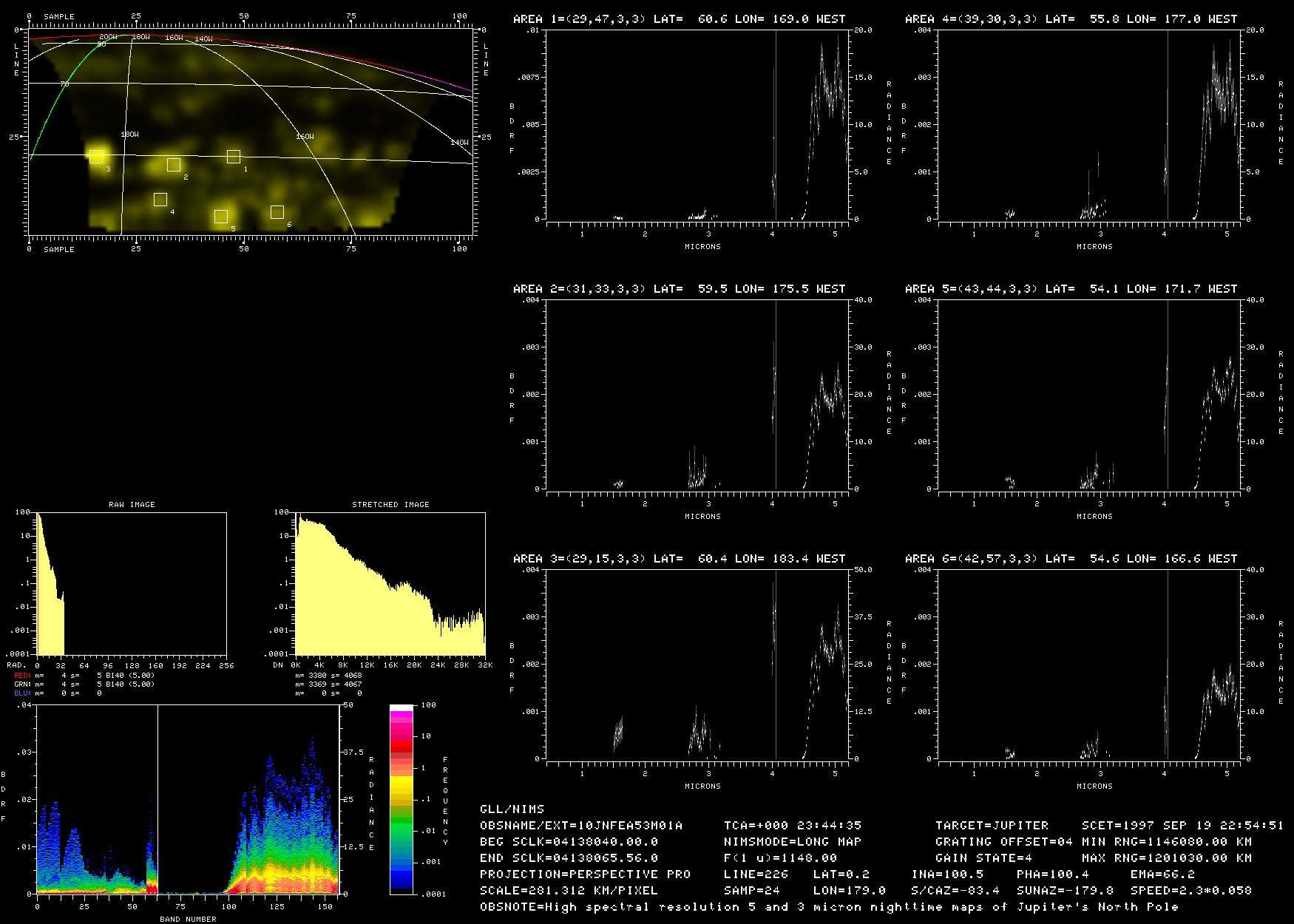Select the AREA 6 spectrum graph

(1089, 664)
